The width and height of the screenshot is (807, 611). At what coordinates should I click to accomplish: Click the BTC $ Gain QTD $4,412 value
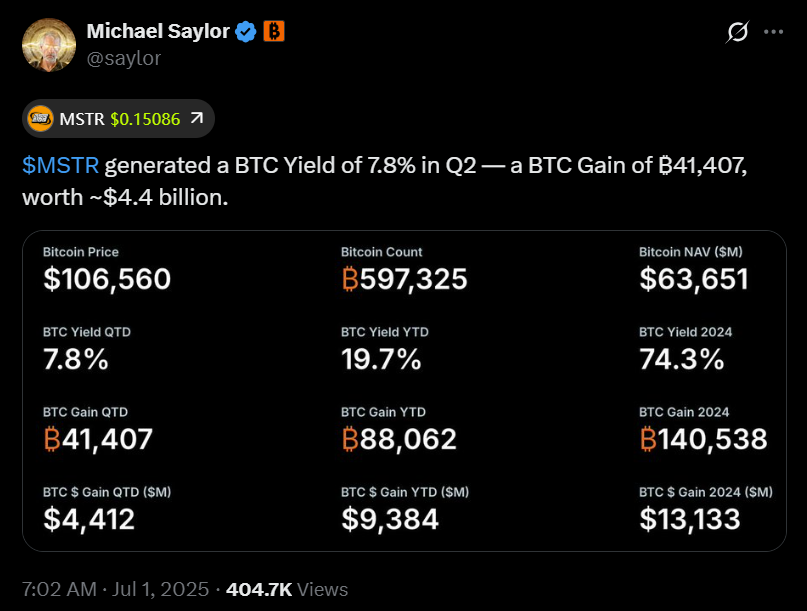(x=89, y=519)
